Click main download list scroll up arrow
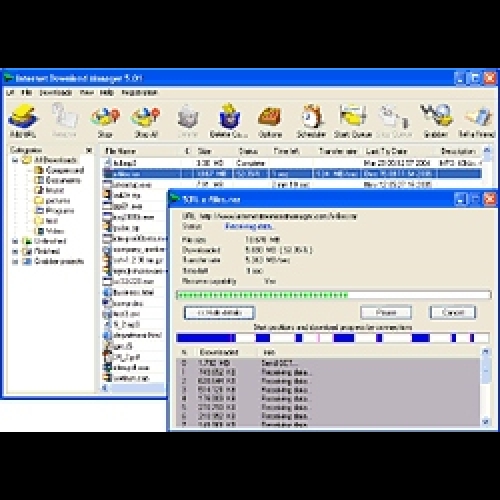Screen dimensions: 500x500 (x=487, y=150)
